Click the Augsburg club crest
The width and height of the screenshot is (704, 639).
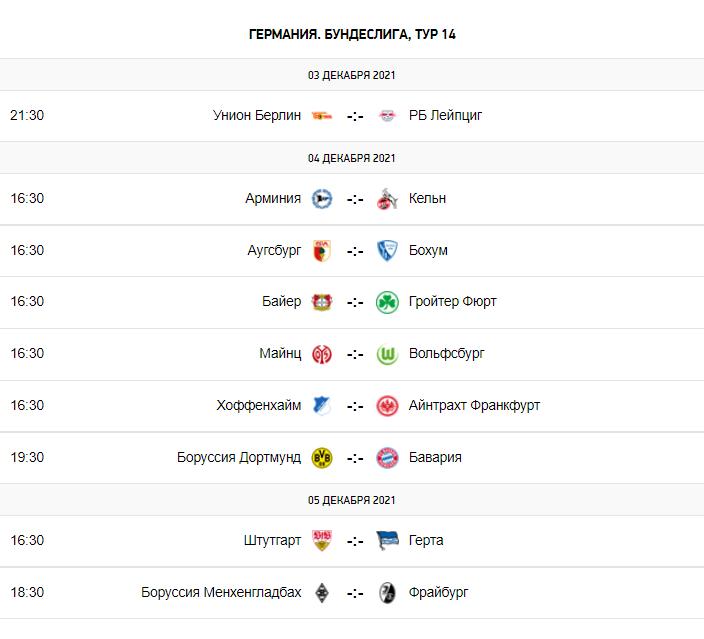click(x=321, y=250)
